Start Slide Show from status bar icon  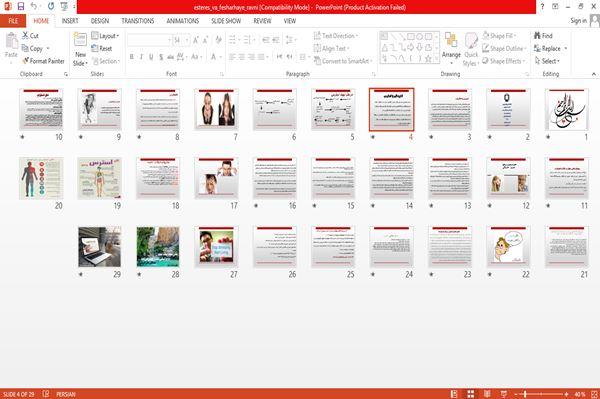coord(504,394)
